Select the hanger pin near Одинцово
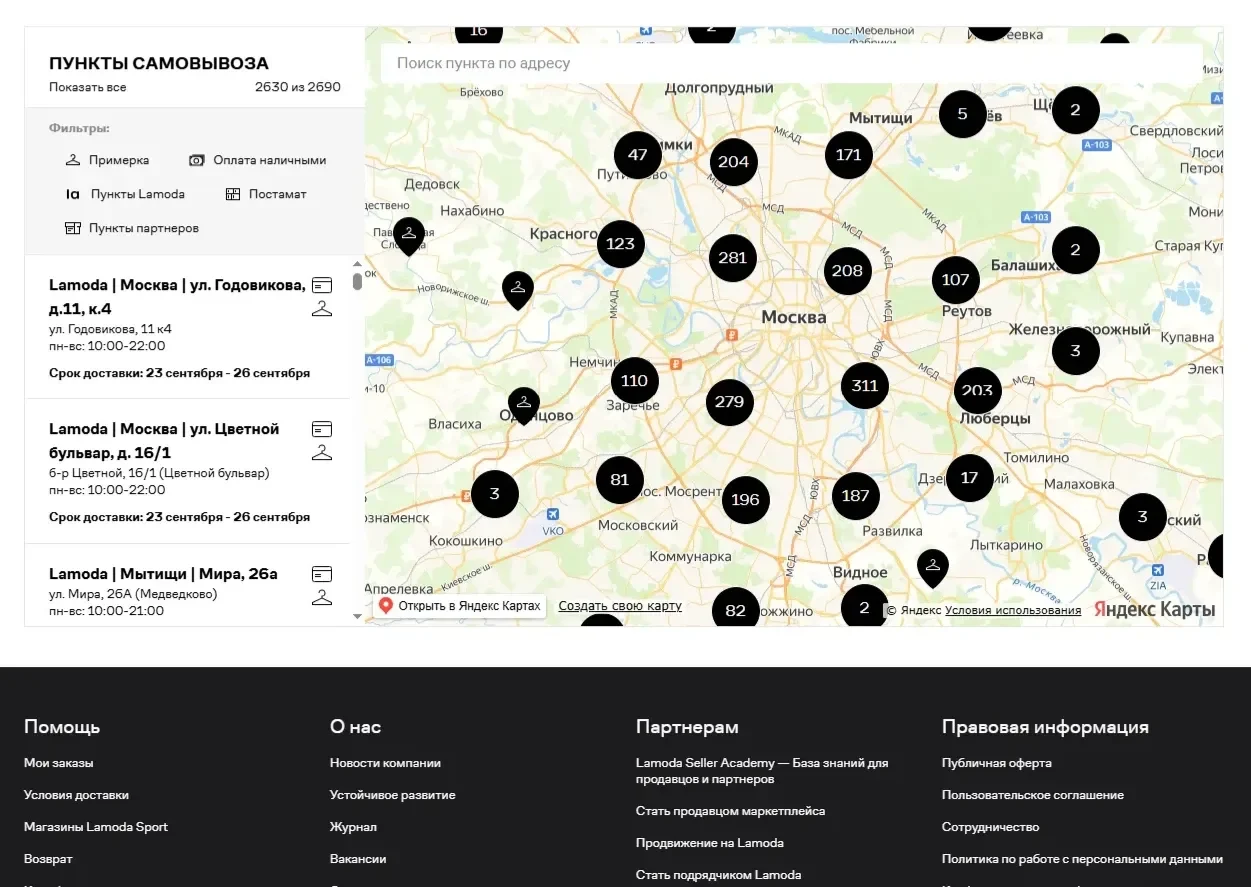Screen dimensions: 1251x887 (524, 405)
